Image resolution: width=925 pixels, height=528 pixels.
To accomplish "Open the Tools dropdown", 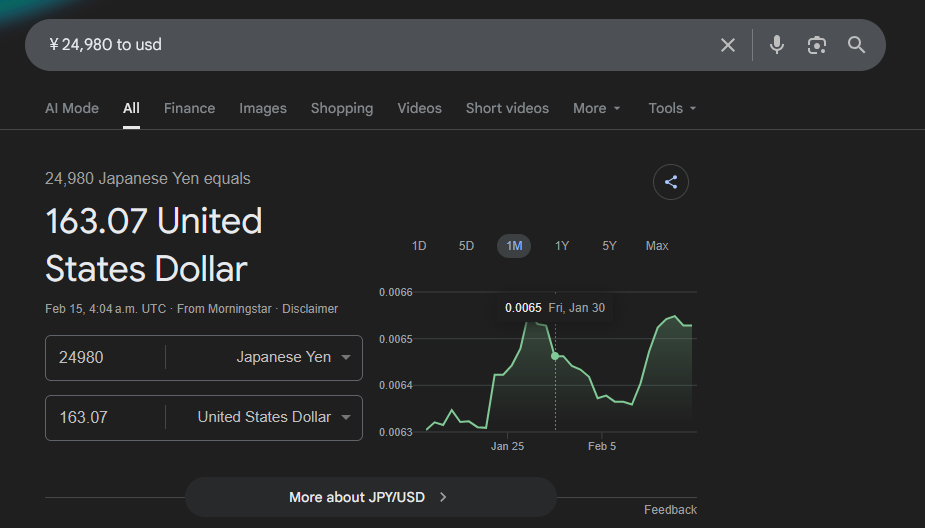I will click(672, 109).
